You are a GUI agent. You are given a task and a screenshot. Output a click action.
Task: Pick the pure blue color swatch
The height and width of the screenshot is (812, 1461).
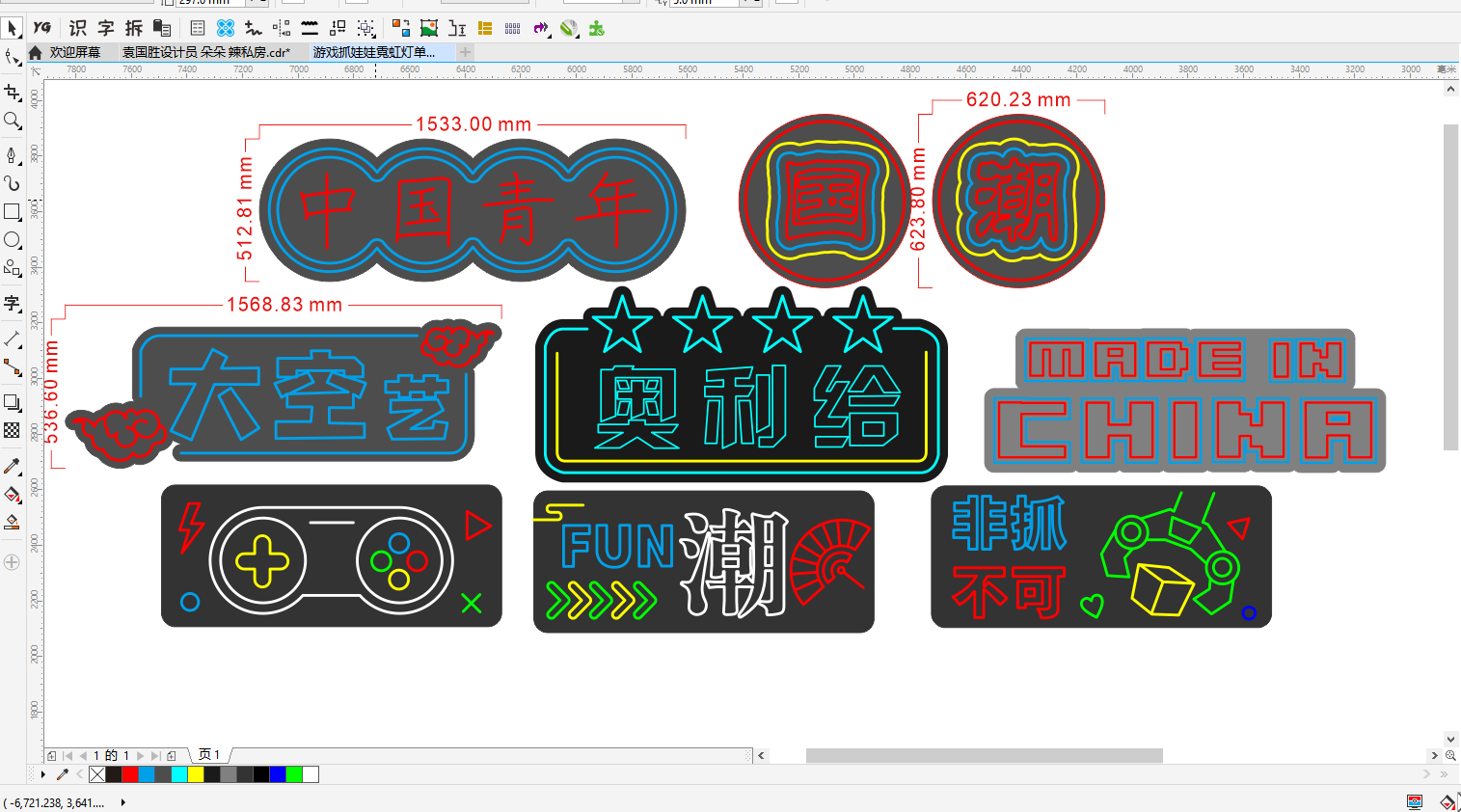click(x=278, y=774)
